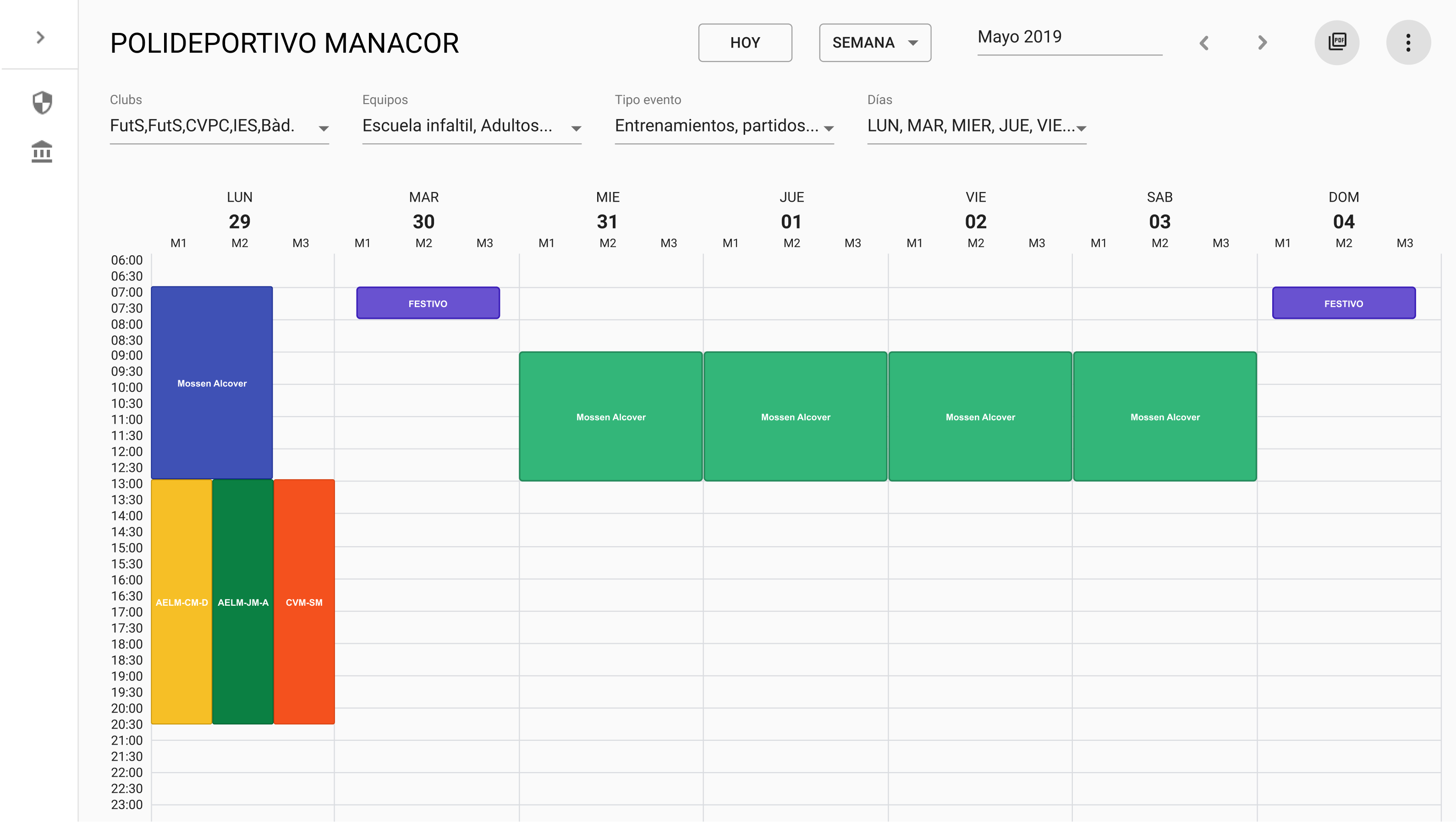Screen dimensions: 1456x822
Task: Click the M3 column label under LUN
Action: [301, 243]
